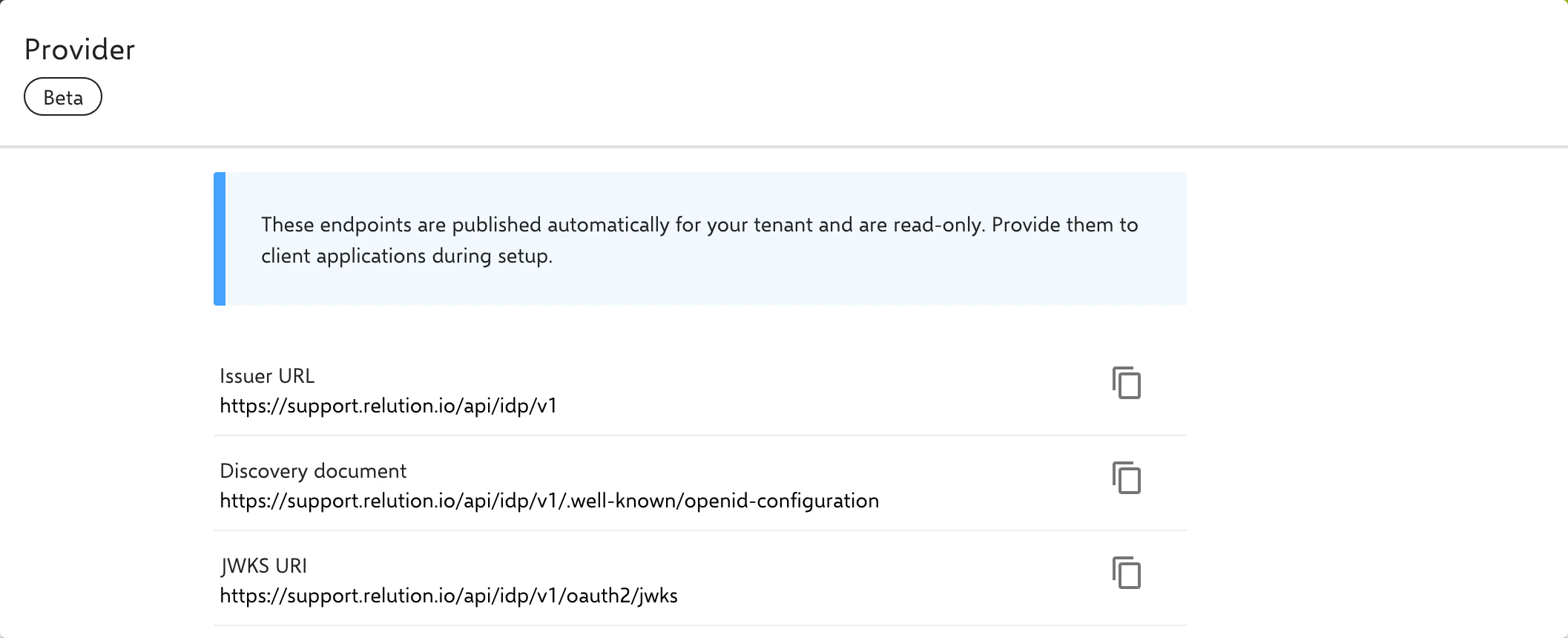Click the 'Provide them to' text in the banner
The width and height of the screenshot is (1568, 638).
(x=1065, y=225)
